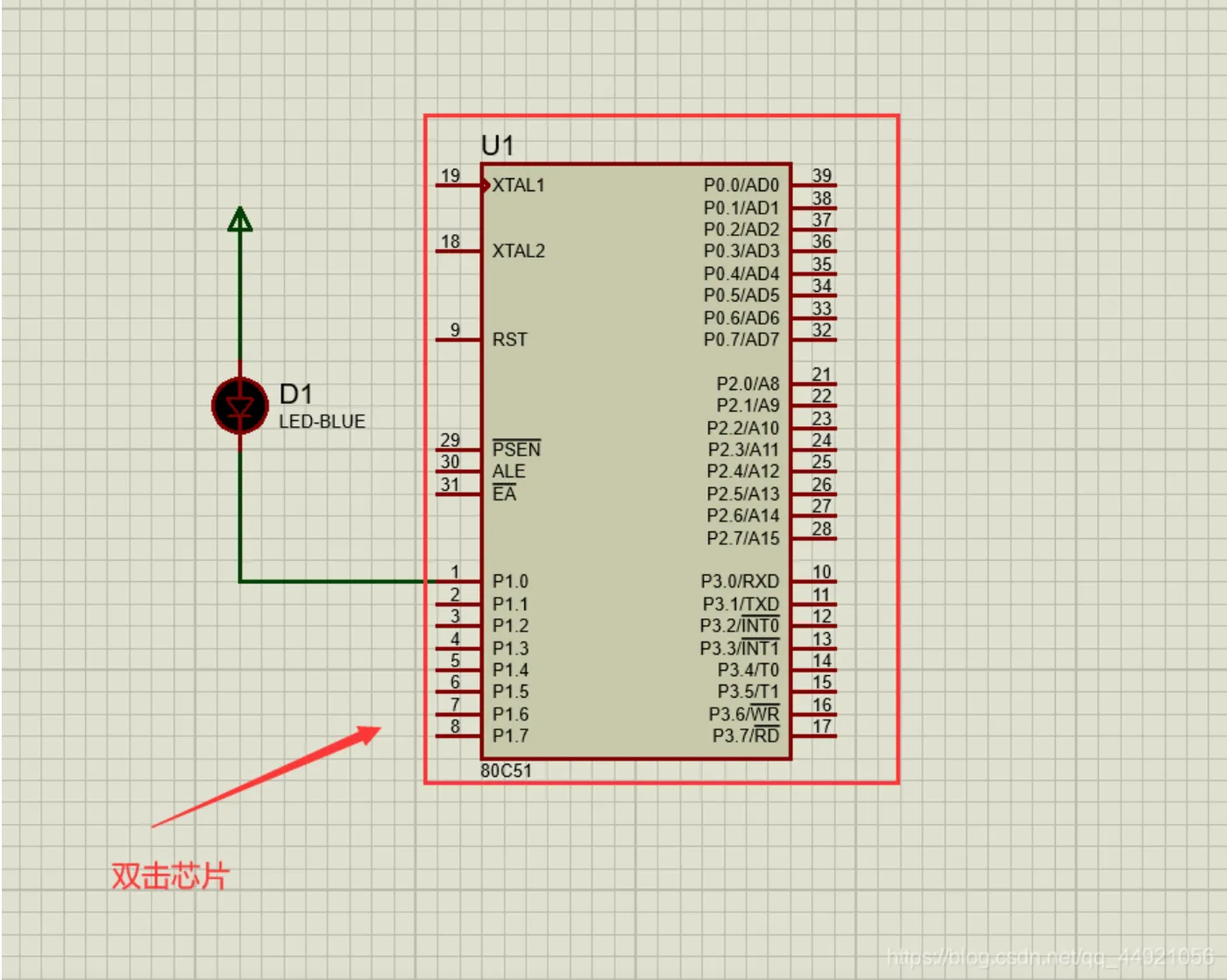Click the 80C51 part value label
1227x980 pixels.
point(506,771)
